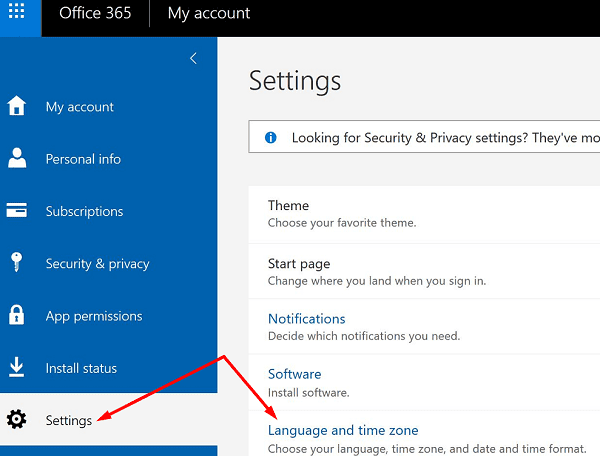Click 'Decide which notifications you need.' text
Screen dimensions: 600x456
pos(364,336)
